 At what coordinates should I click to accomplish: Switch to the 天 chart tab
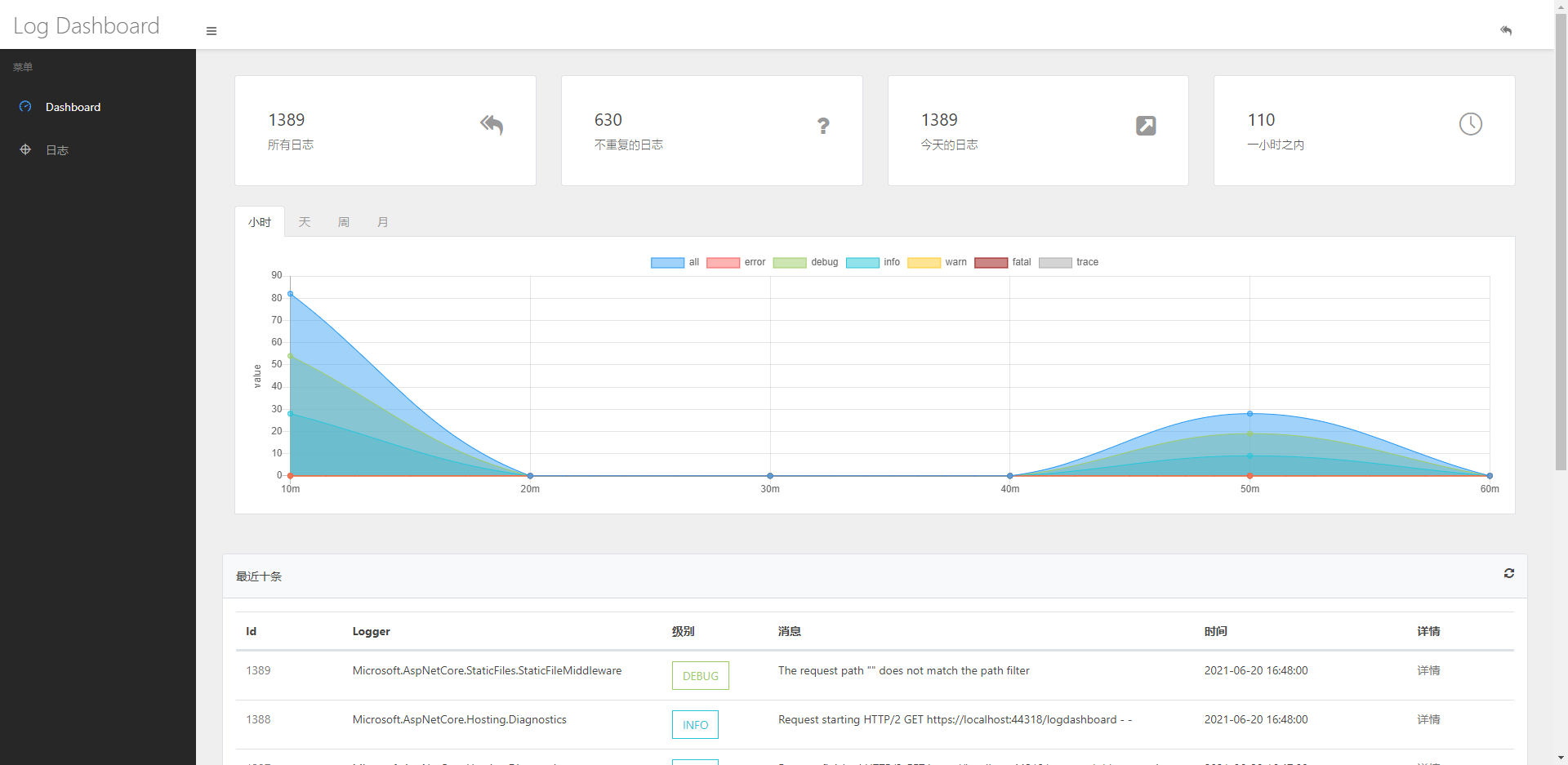(304, 221)
